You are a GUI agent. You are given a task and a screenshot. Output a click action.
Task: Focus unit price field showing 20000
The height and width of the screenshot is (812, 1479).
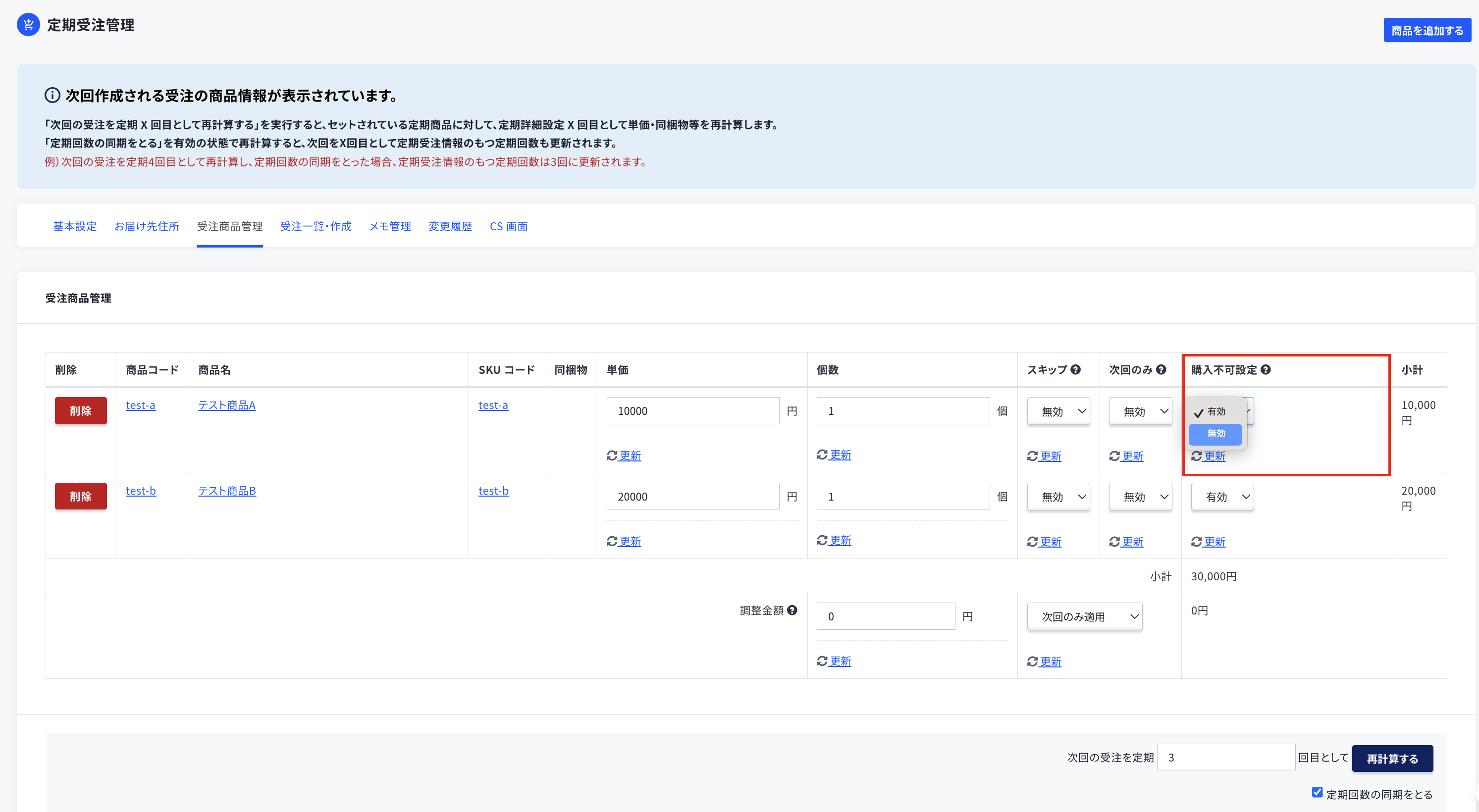(x=693, y=497)
